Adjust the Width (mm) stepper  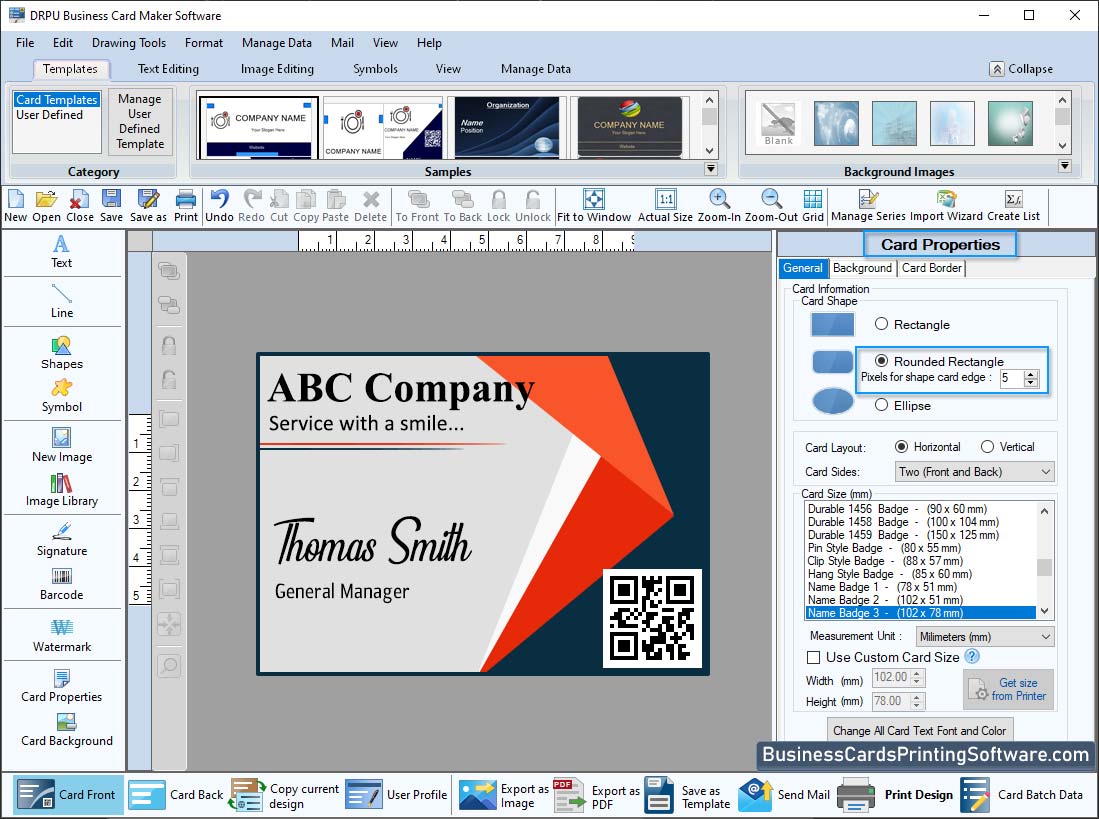pos(917,677)
